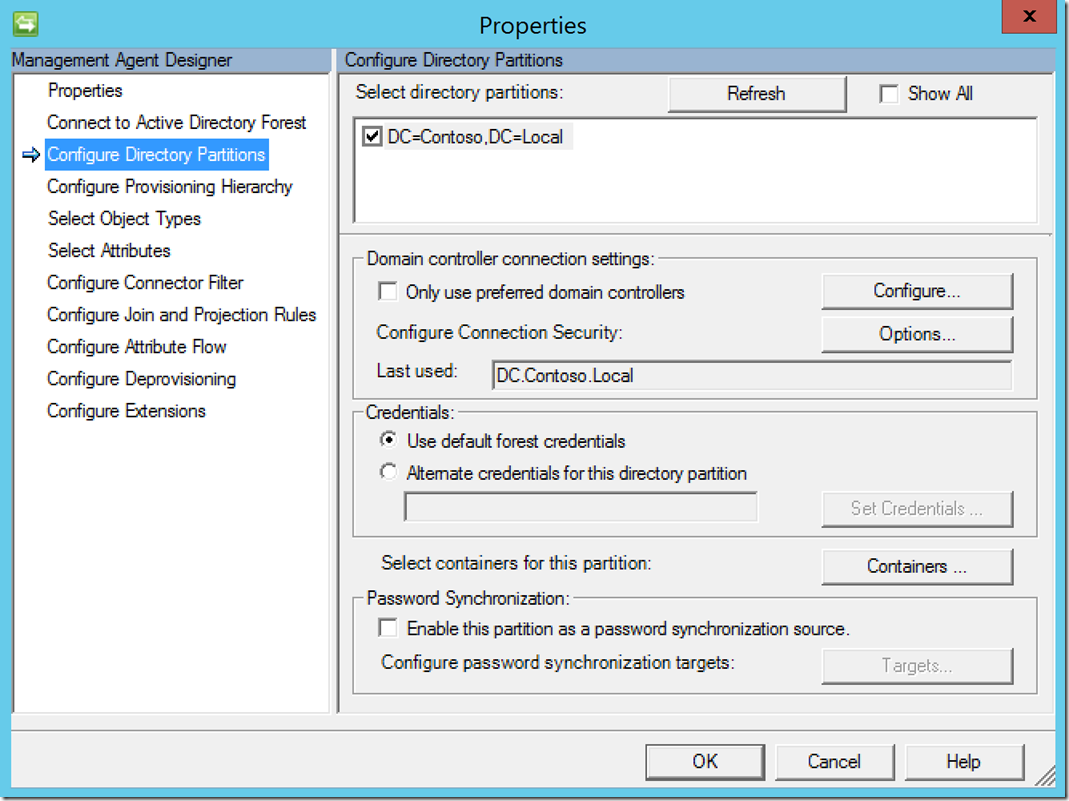Screen dimensions: 1069x801
Task: Select Use default forest credentials radio button
Action: (388, 440)
